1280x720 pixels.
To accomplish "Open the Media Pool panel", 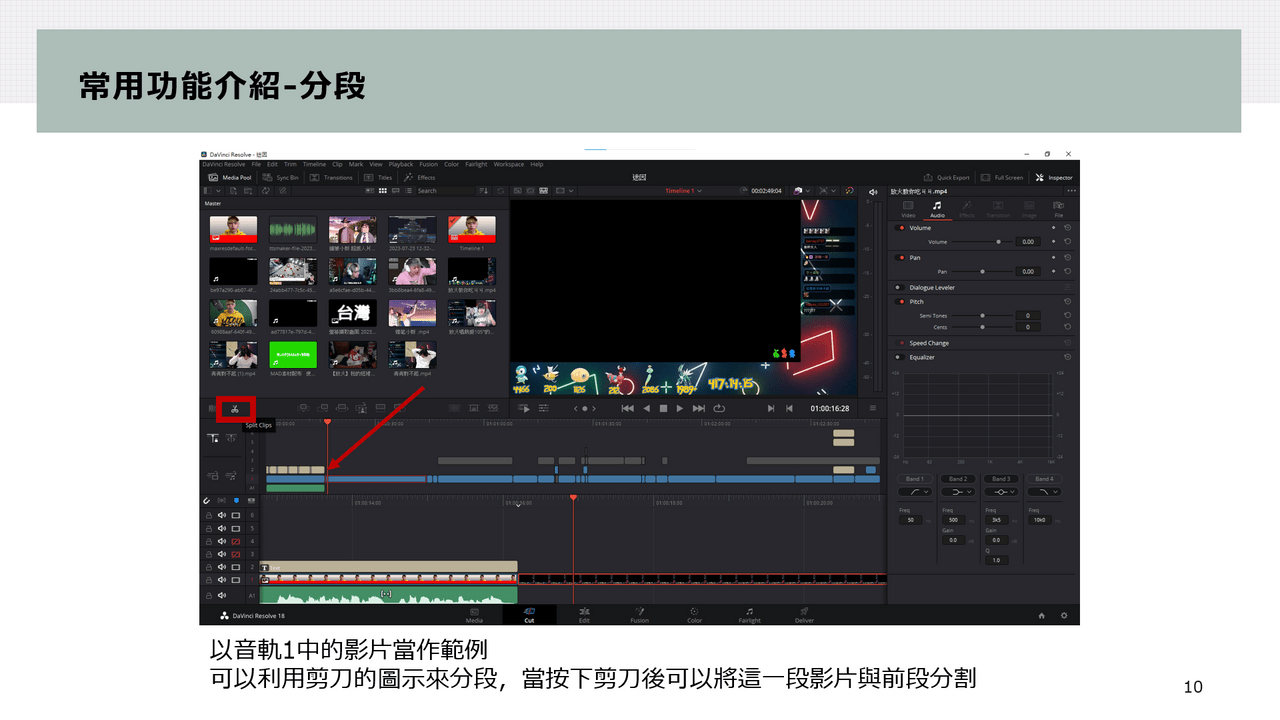I will coord(229,177).
